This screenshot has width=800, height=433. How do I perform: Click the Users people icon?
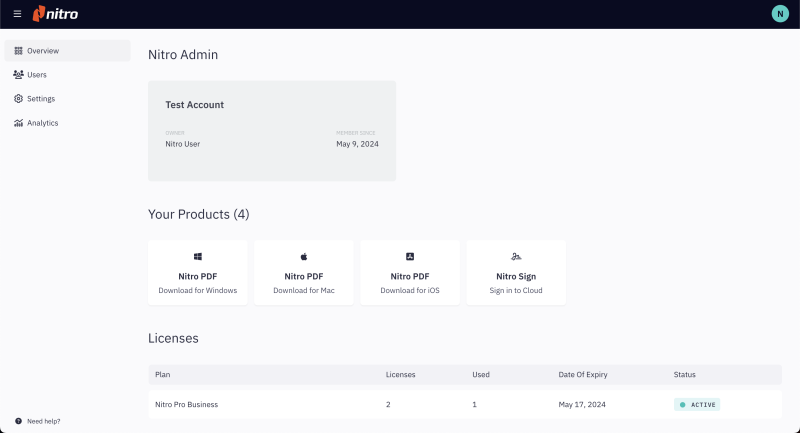click(x=18, y=74)
